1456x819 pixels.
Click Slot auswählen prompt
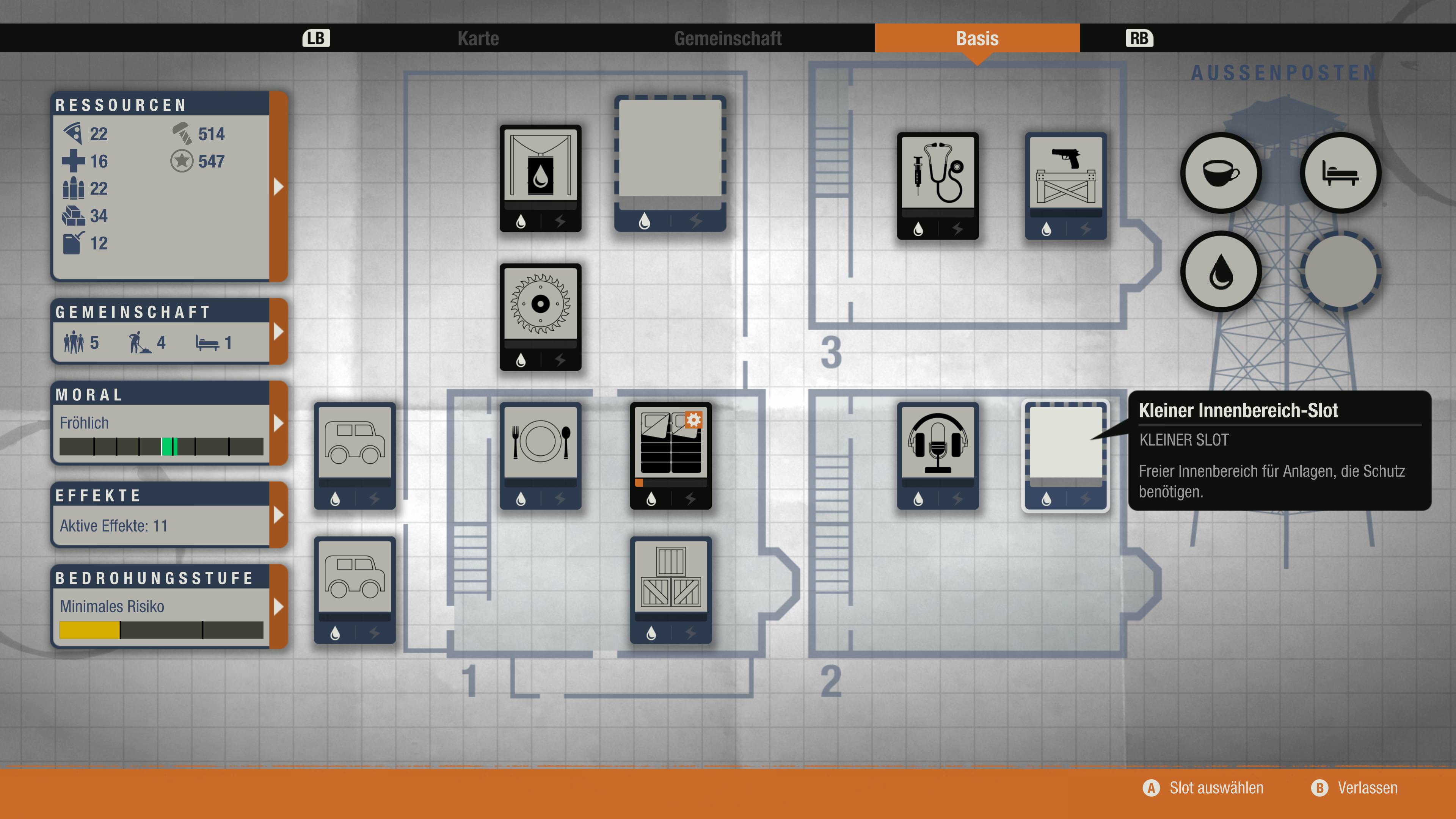point(1203,788)
